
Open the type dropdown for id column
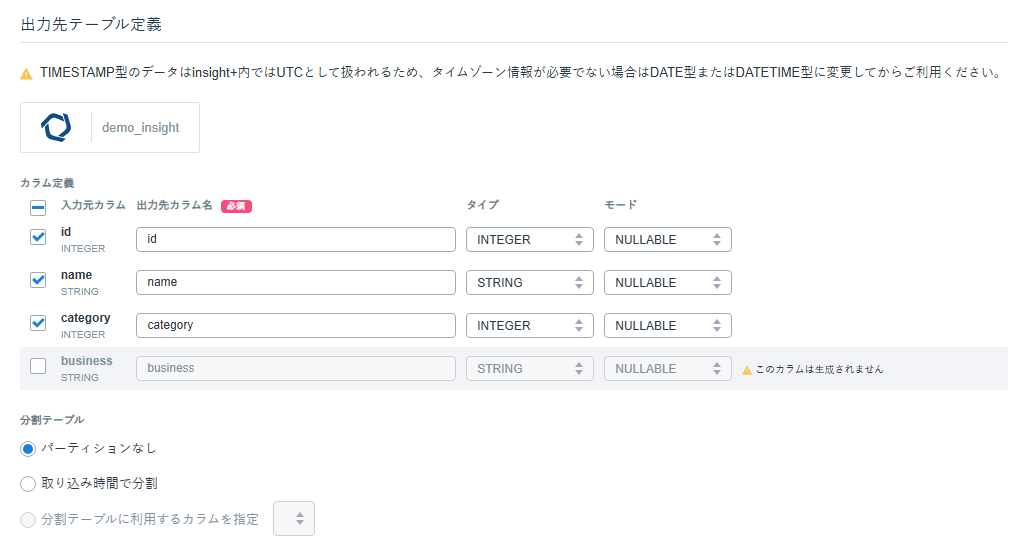pyautogui.click(x=530, y=239)
